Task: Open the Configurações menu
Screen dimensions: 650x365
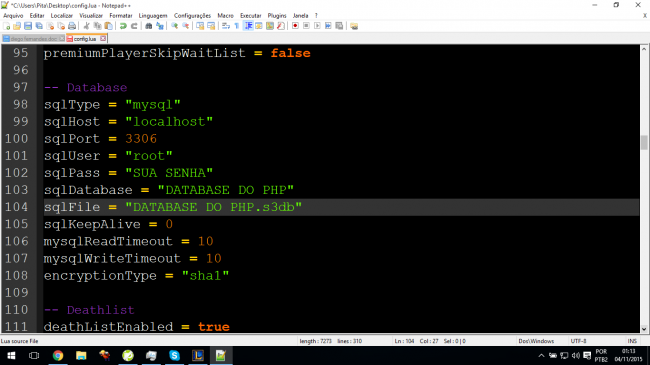Action: point(192,16)
